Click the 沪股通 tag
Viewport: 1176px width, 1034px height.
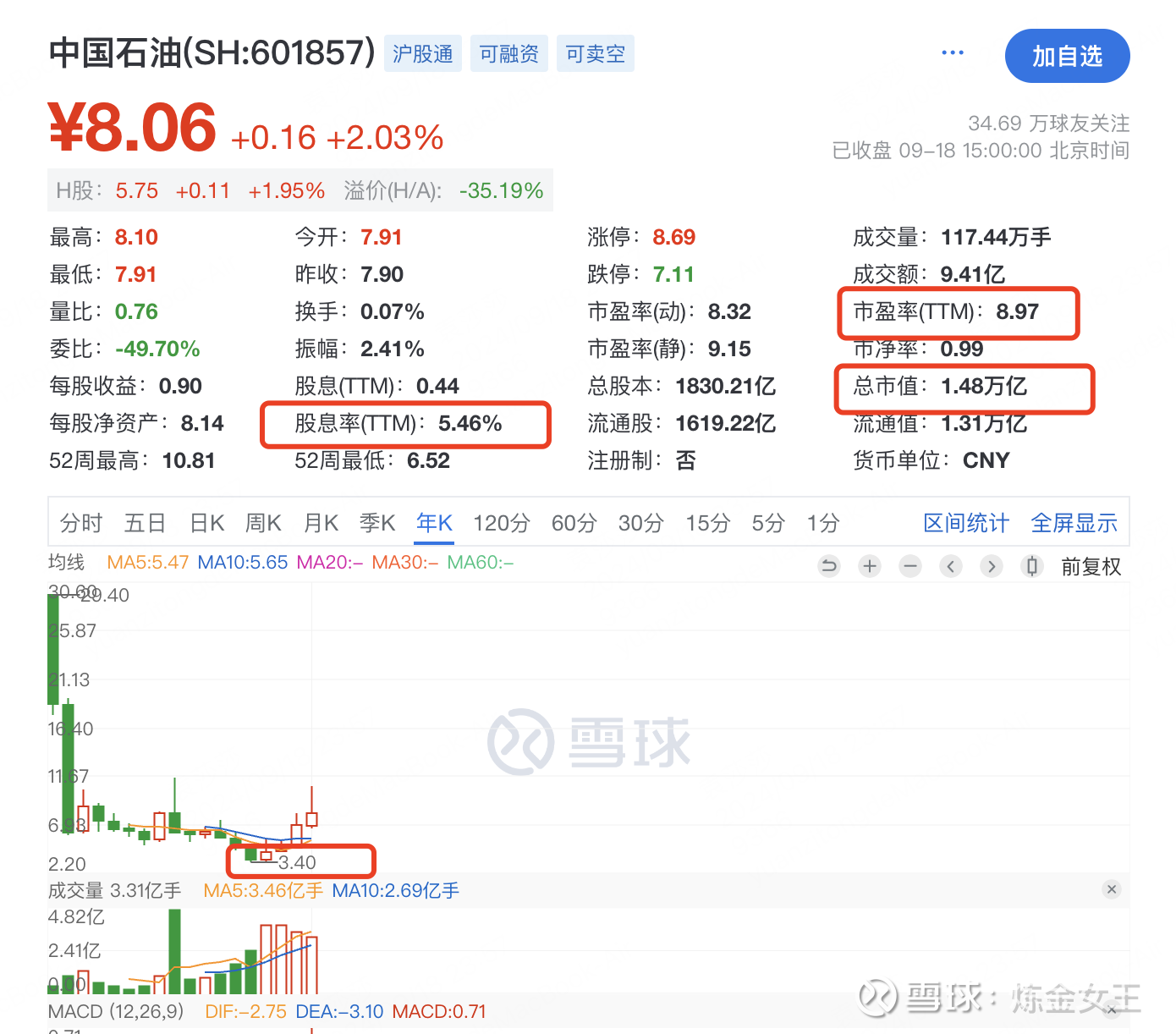tap(423, 54)
